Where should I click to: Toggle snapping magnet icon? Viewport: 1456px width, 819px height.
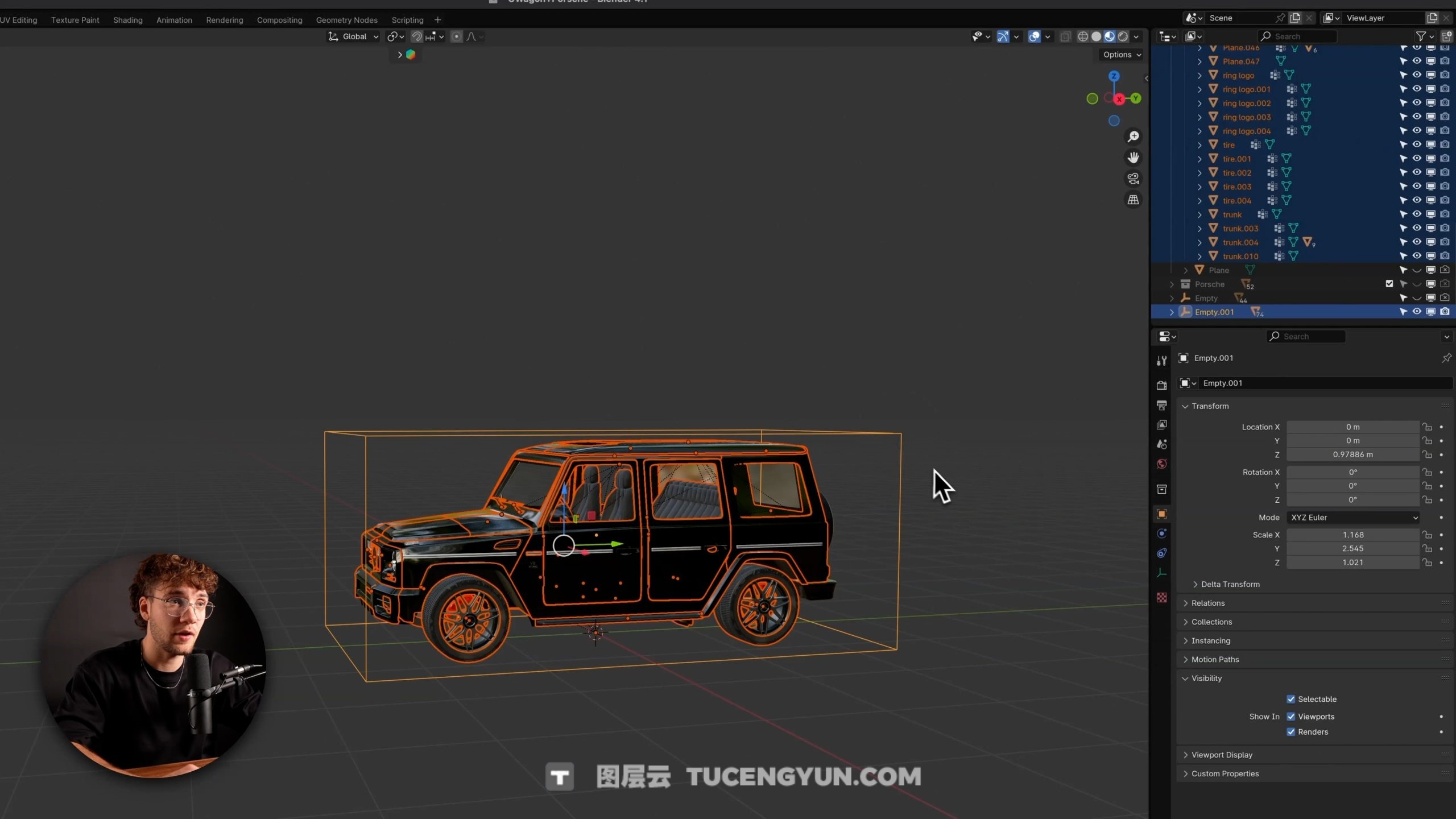417,36
